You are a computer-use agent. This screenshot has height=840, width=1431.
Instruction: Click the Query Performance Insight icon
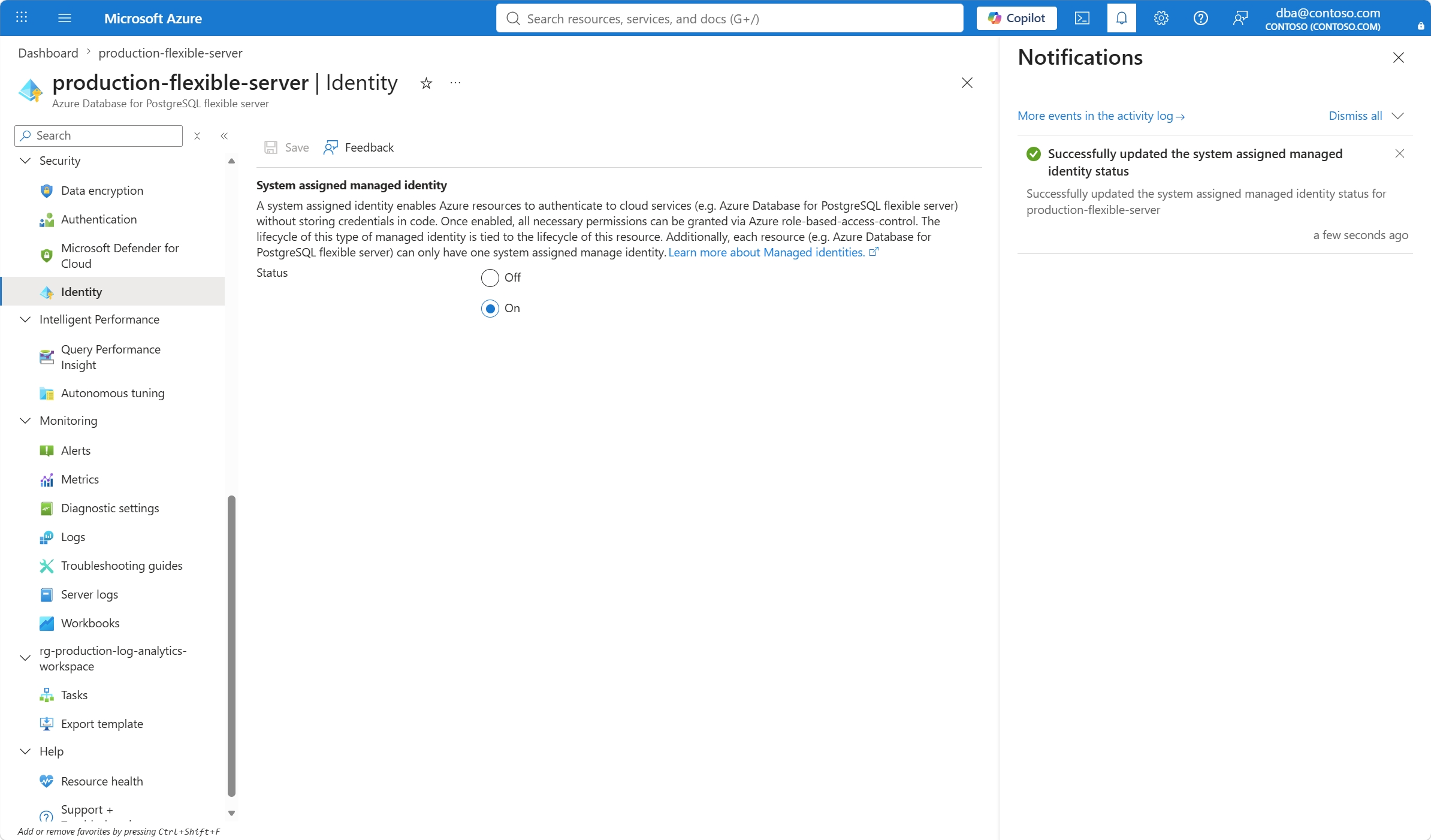[x=46, y=357]
